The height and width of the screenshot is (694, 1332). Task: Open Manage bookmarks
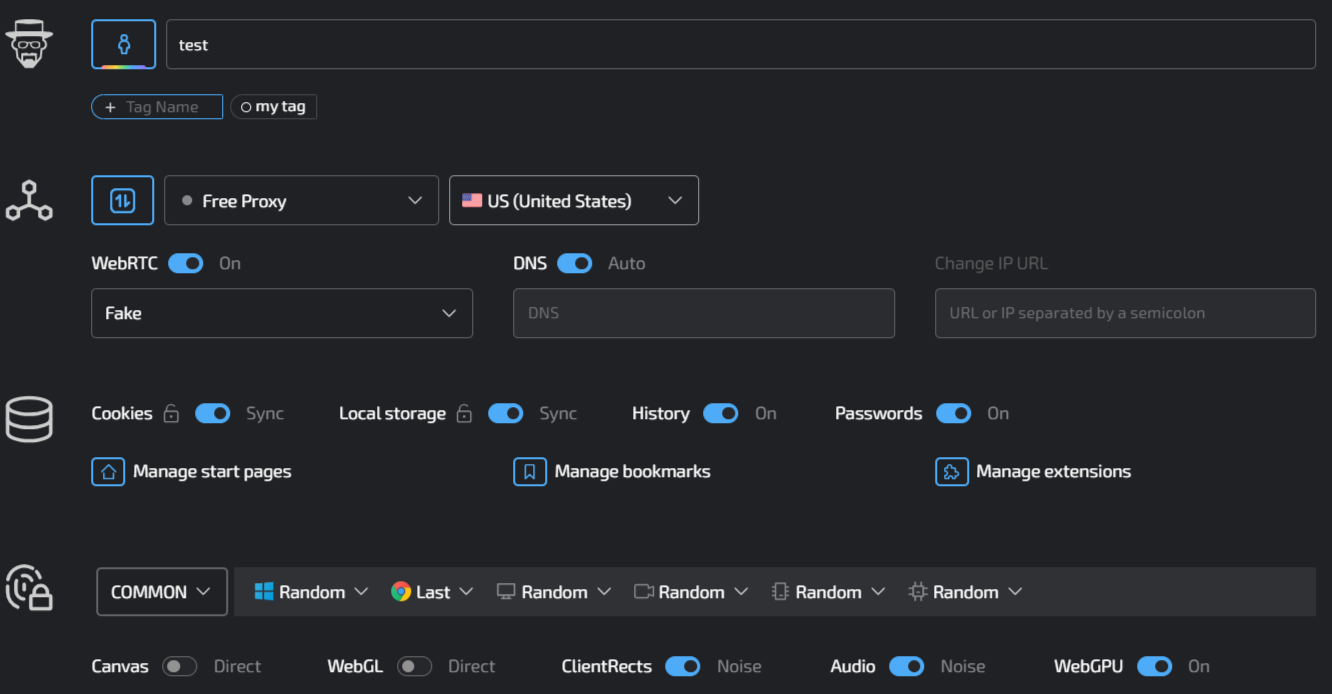(611, 471)
